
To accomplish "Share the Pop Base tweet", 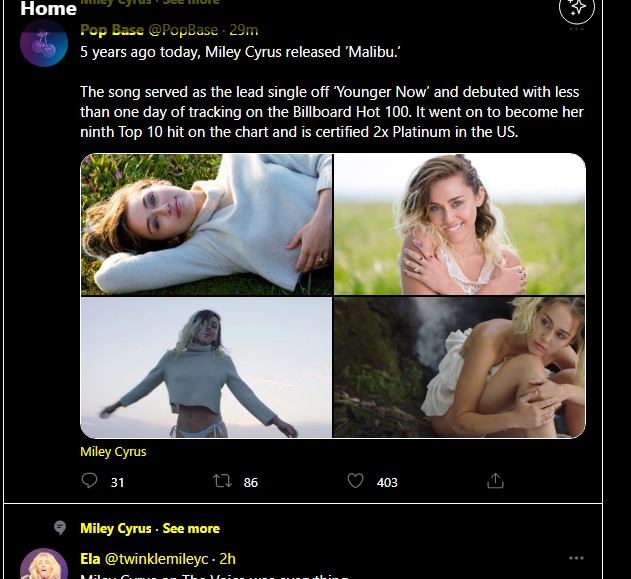I will (495, 481).
